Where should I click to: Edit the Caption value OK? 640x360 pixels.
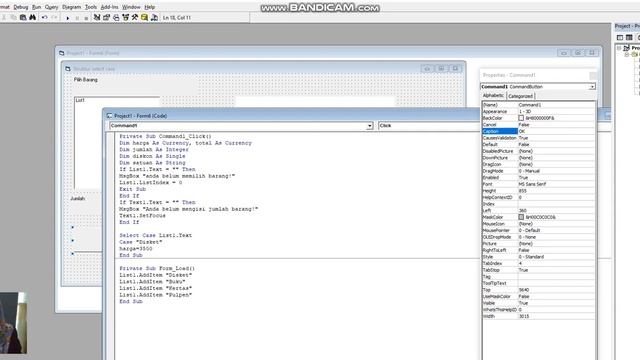(x=556, y=131)
